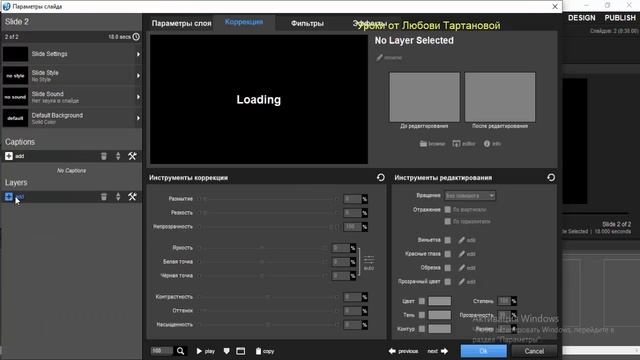
Task: Toggle the Прозрачный цвет checkbox
Action: 448,282
